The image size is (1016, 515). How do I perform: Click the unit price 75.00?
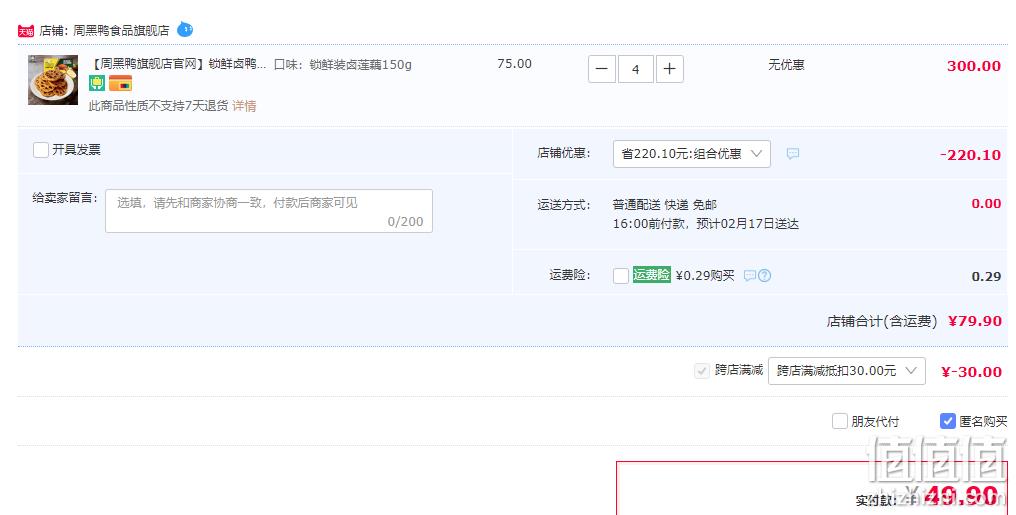(x=514, y=63)
